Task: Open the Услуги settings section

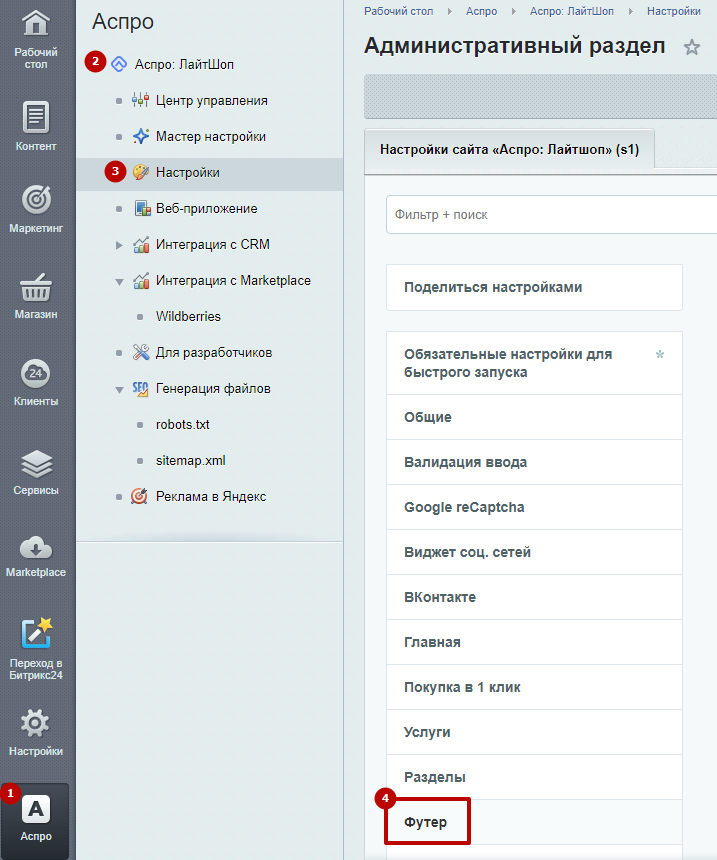Action: coord(534,732)
